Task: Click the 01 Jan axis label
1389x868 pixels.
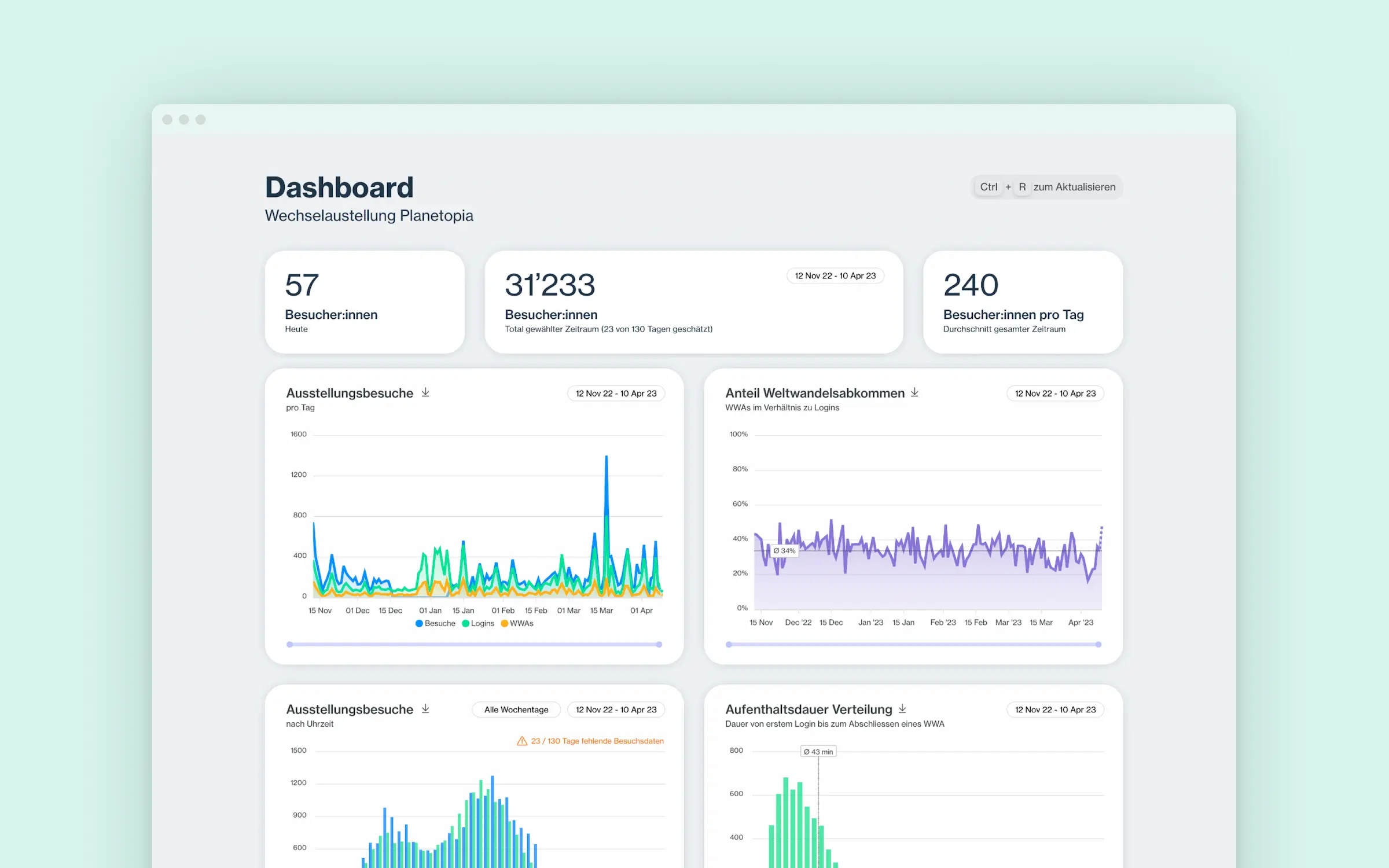Action: pyautogui.click(x=430, y=610)
